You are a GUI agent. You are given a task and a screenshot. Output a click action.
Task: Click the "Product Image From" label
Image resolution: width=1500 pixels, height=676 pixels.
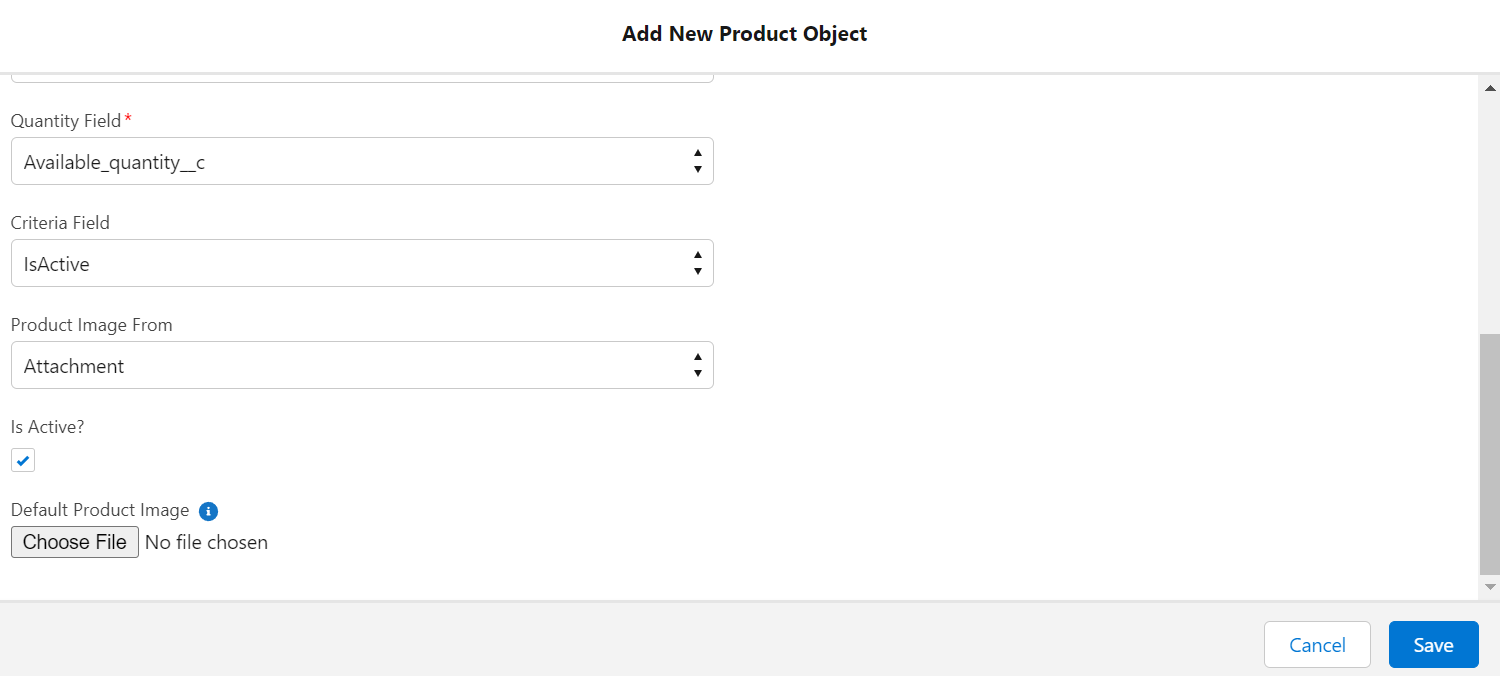(x=91, y=325)
